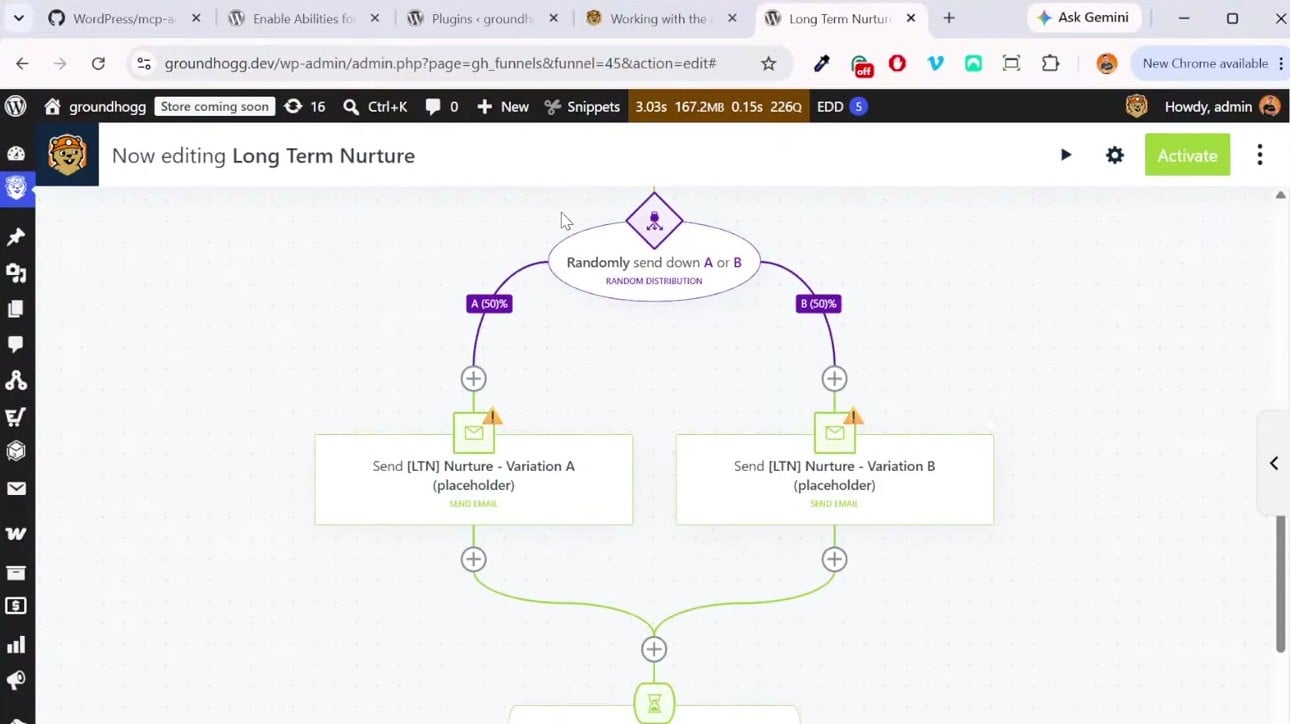Switch to the Working with the tab

662,18
